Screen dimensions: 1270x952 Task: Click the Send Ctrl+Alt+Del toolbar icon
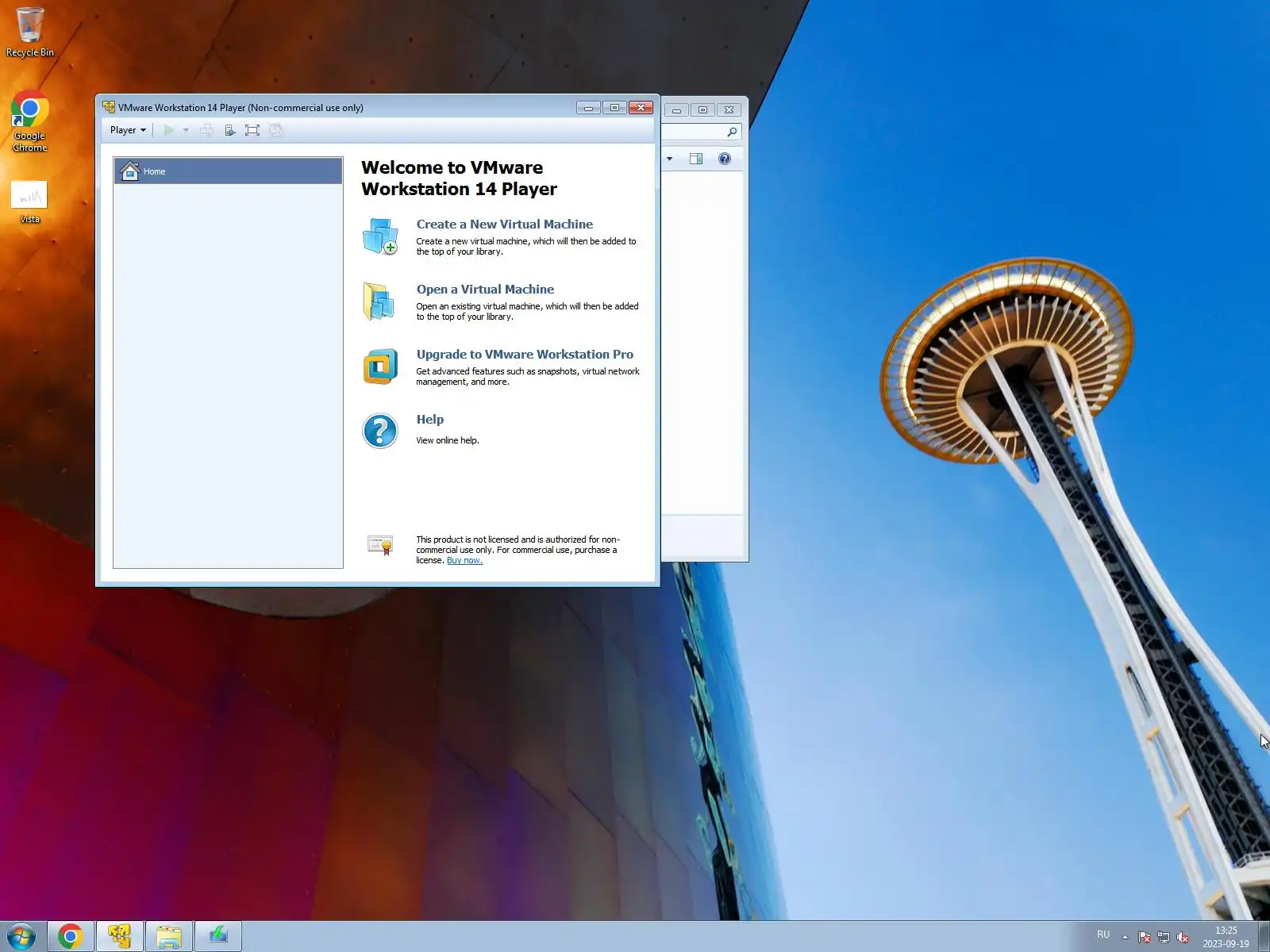point(206,130)
